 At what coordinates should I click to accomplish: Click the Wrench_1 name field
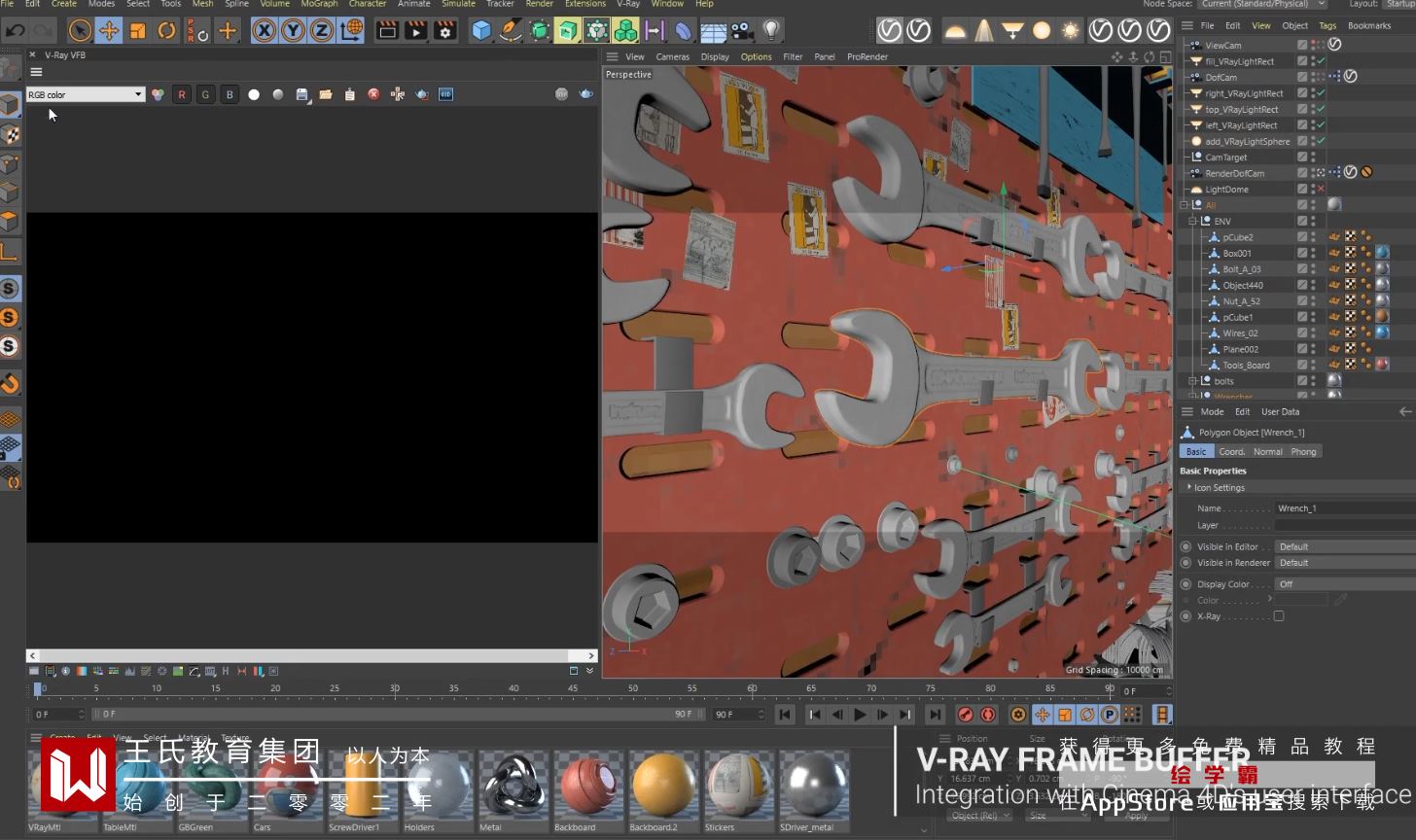coord(1345,508)
